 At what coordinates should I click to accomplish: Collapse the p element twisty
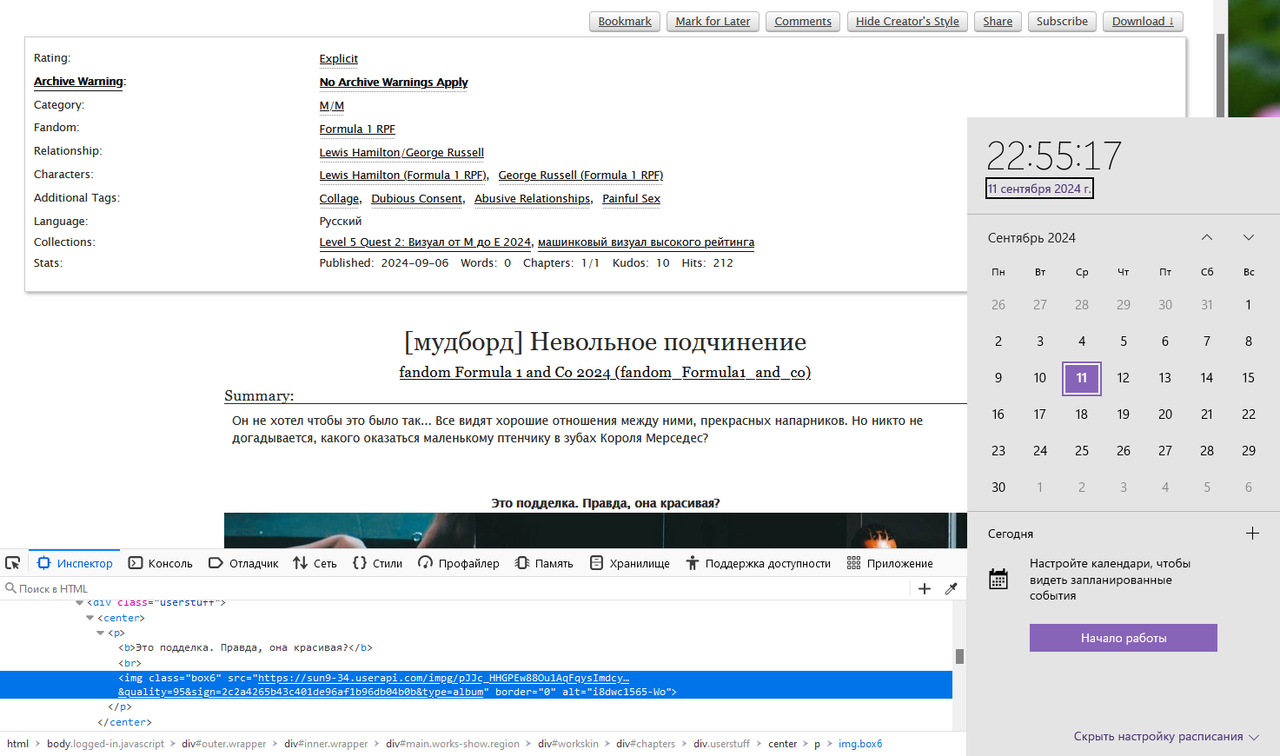[x=100, y=633]
